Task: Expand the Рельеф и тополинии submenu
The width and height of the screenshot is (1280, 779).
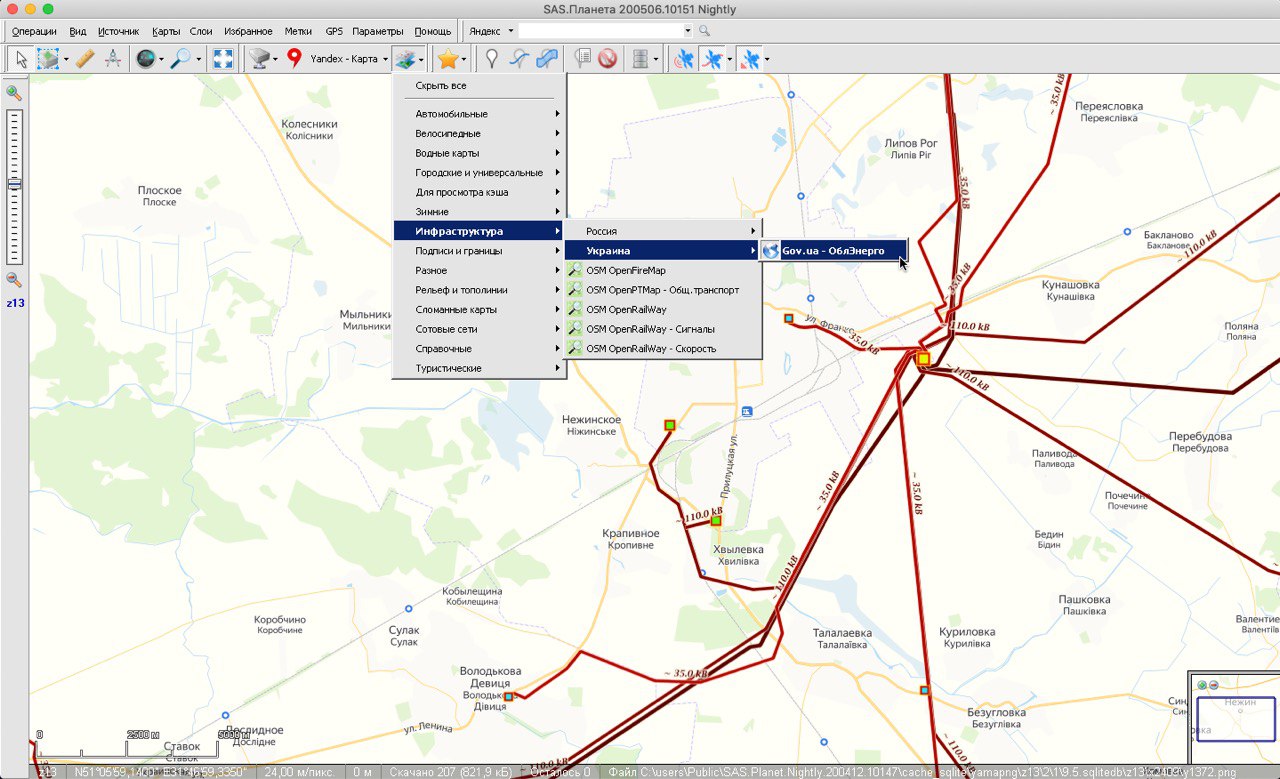Action: click(480, 290)
